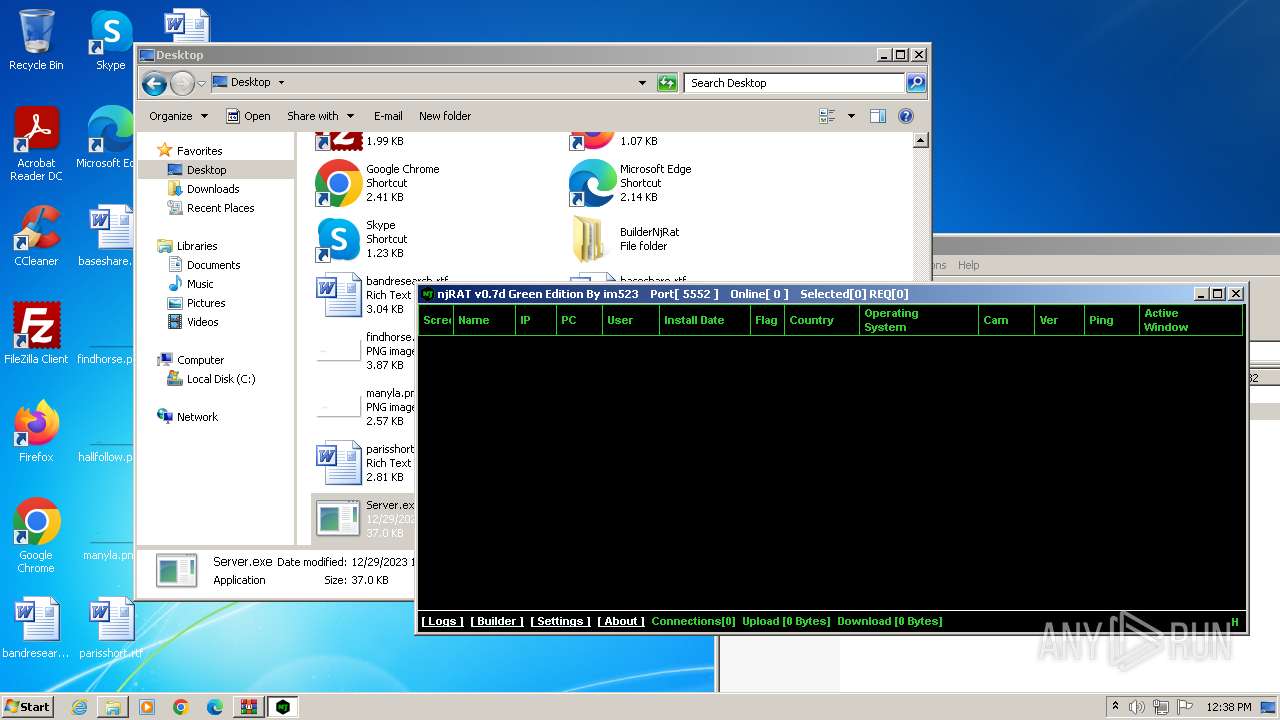
Task: Select the Server.exe file in Explorer list
Action: [364, 519]
